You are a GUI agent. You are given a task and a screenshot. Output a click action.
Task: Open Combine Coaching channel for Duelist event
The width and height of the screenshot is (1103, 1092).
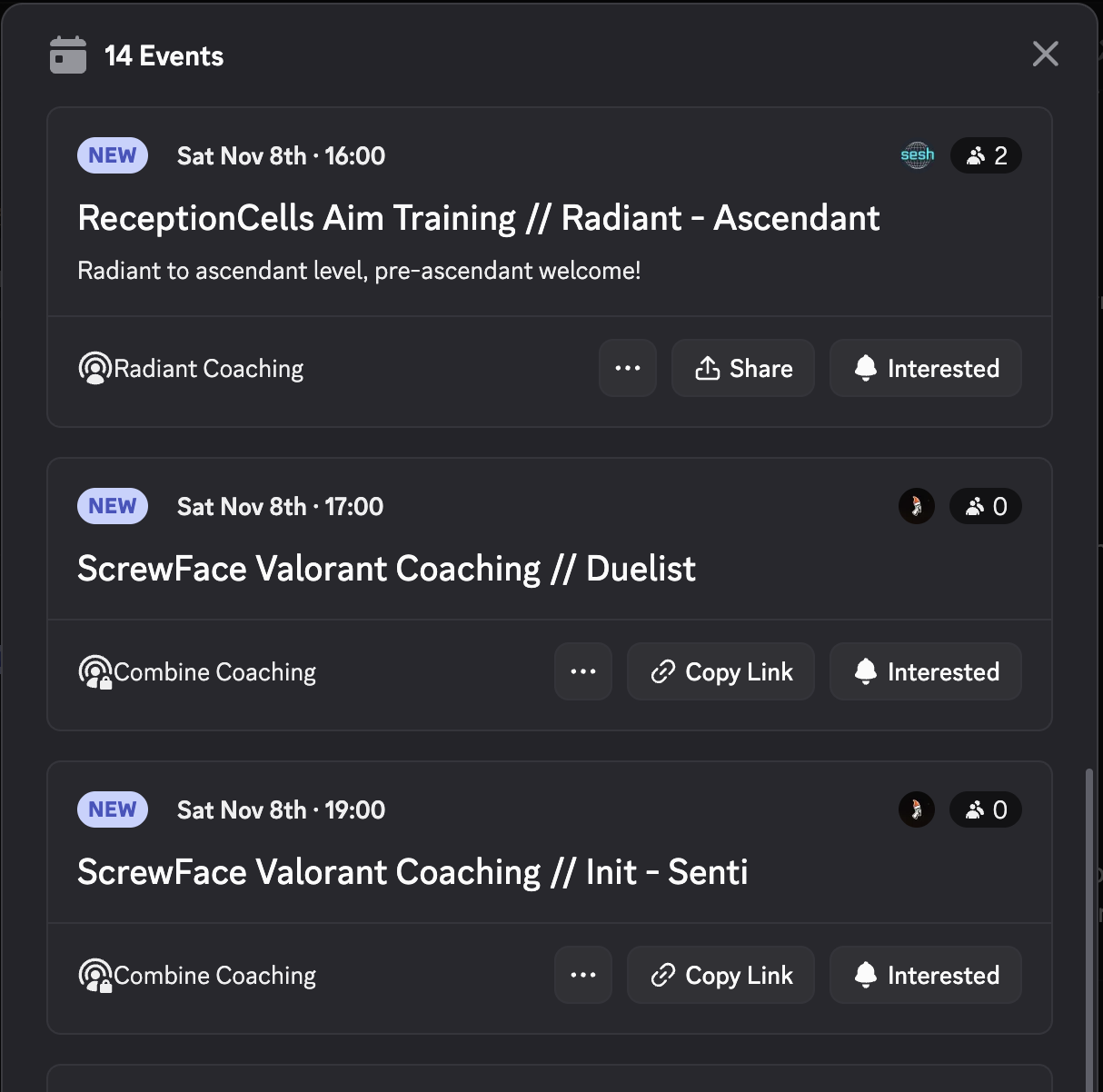click(197, 672)
